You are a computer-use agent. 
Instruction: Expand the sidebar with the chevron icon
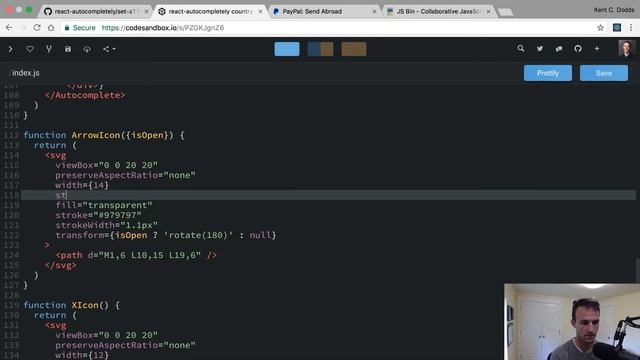(x=11, y=49)
